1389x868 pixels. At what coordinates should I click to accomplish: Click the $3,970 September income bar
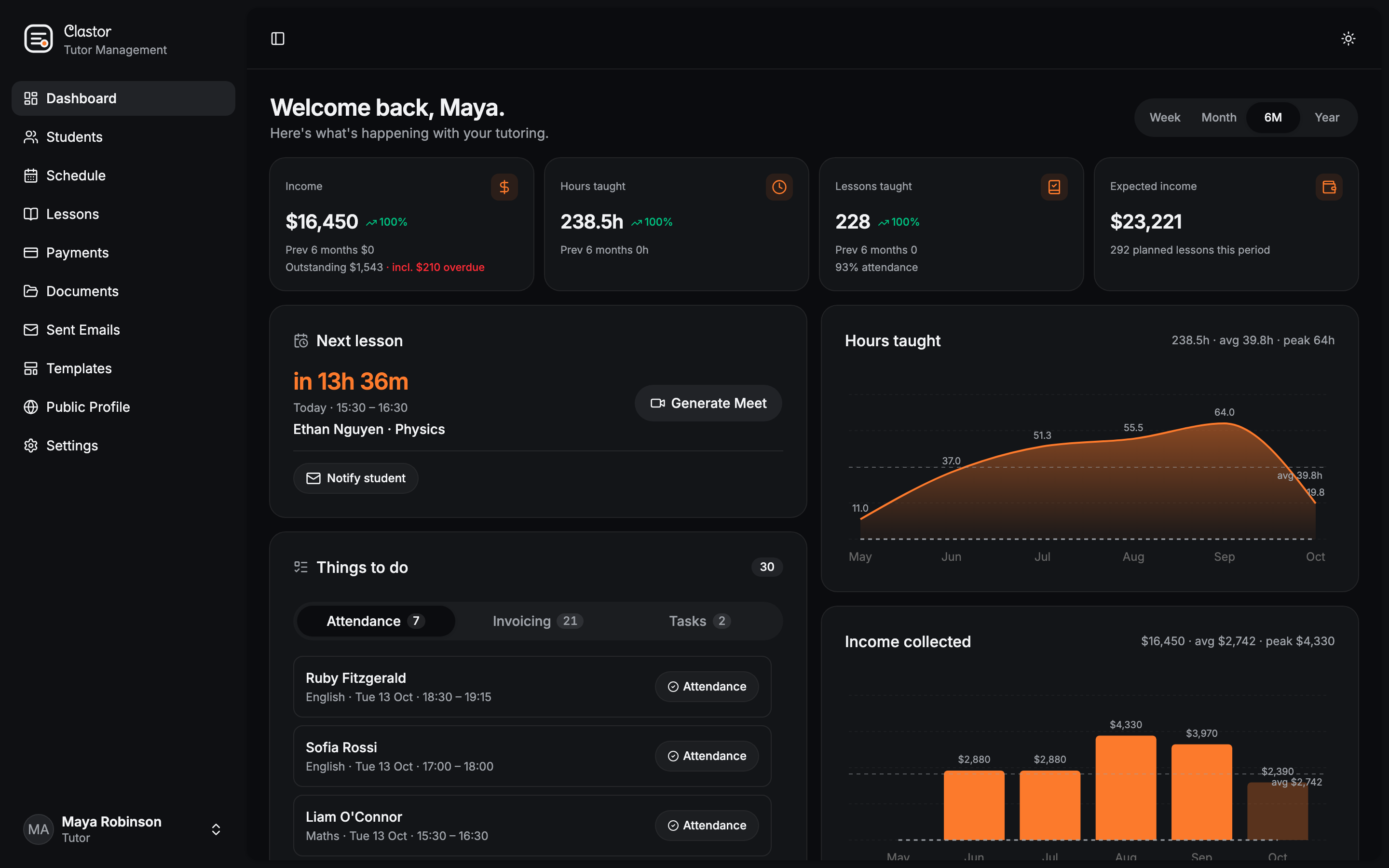pyautogui.click(x=1201, y=792)
